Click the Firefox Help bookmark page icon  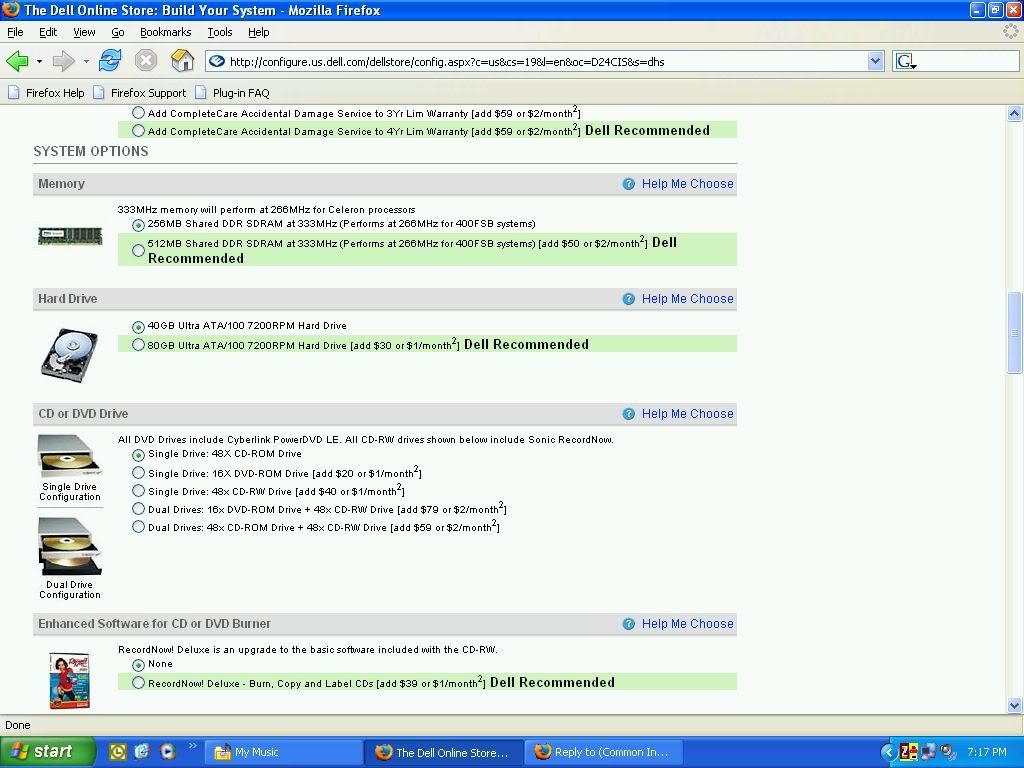pos(13,93)
